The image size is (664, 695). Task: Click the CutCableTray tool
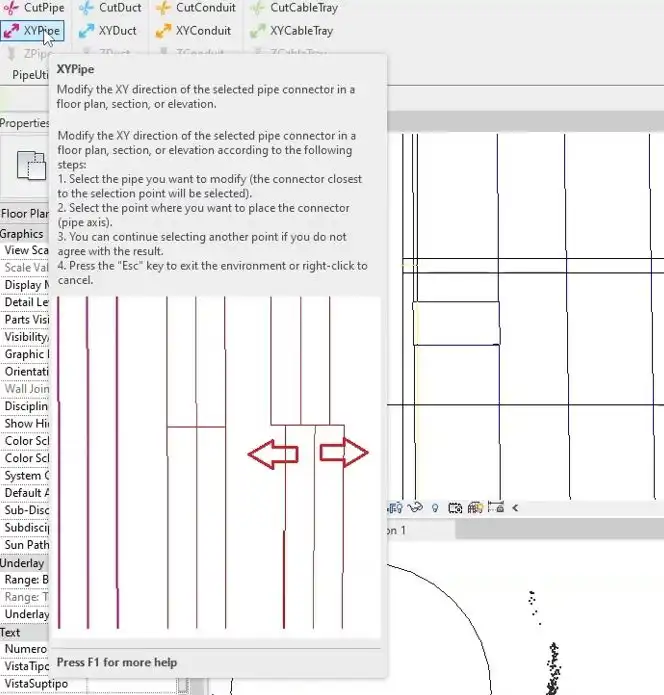tap(293, 8)
